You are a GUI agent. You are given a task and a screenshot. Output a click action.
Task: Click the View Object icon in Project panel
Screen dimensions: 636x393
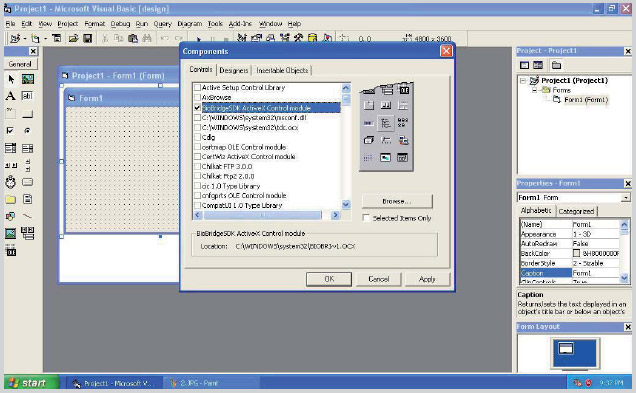pyautogui.click(x=538, y=65)
